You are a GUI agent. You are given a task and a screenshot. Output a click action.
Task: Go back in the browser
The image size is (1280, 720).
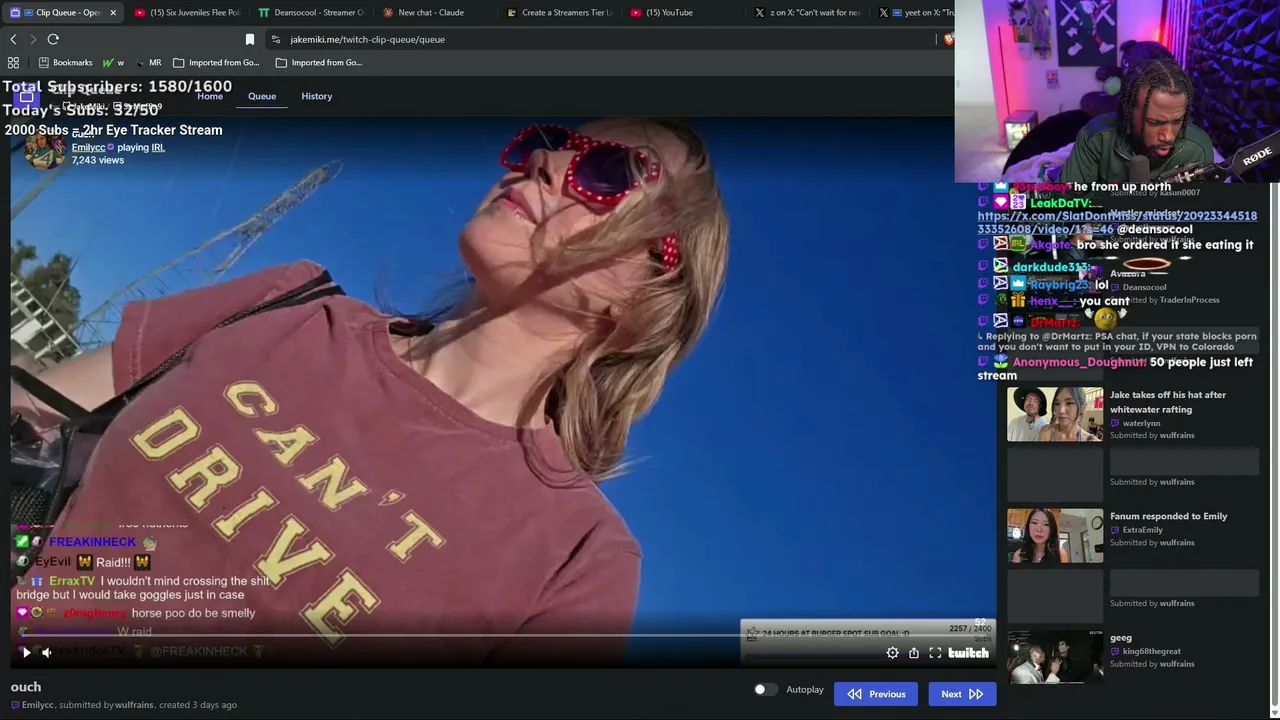coord(13,39)
